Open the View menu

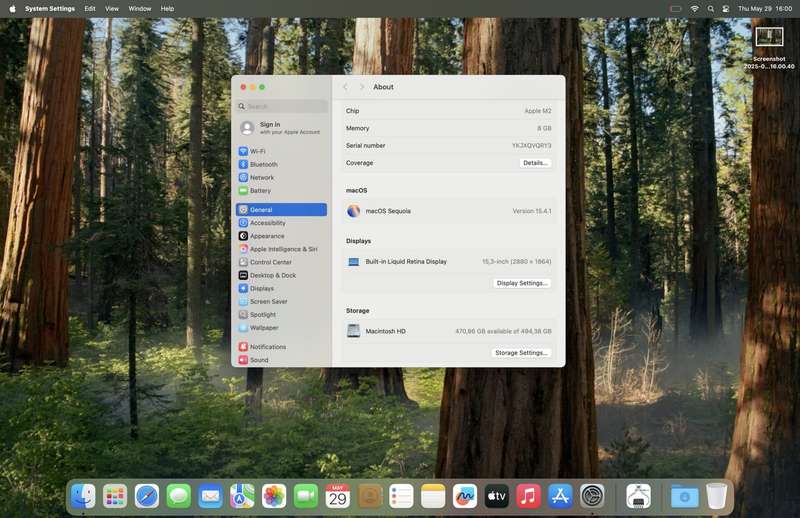[x=112, y=9]
